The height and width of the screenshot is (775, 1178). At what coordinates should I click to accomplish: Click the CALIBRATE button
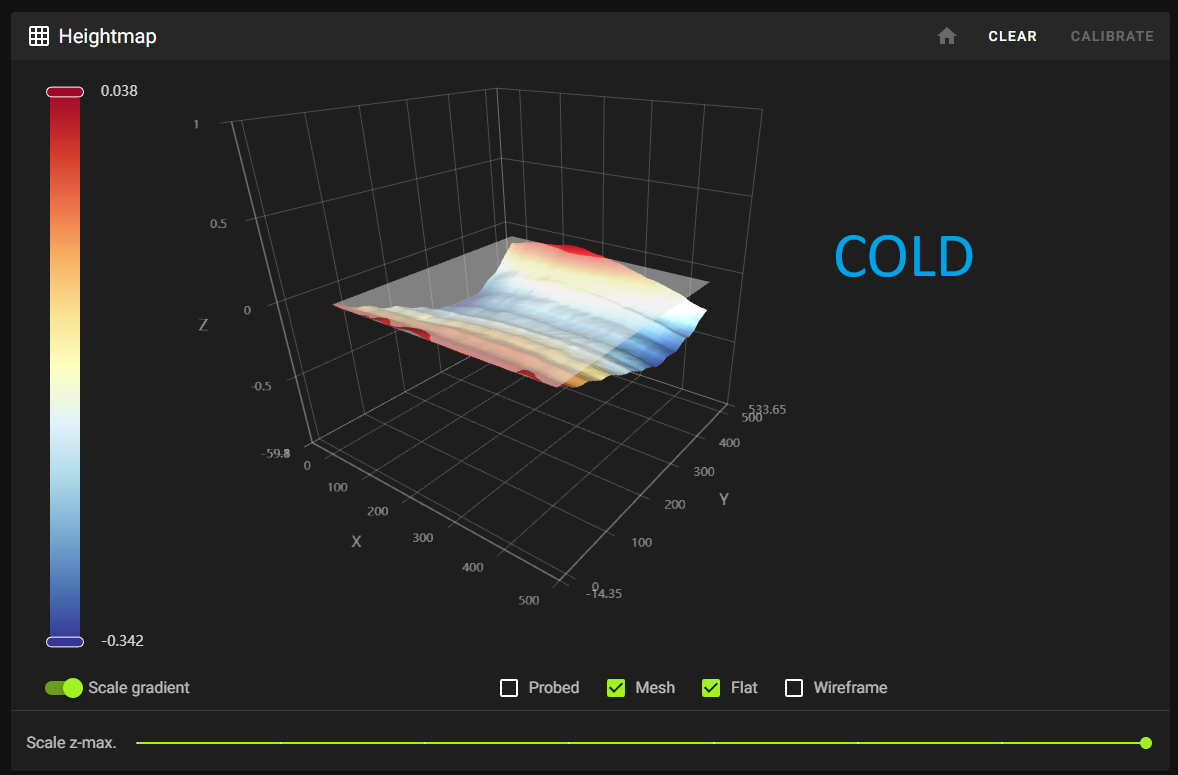1112,36
